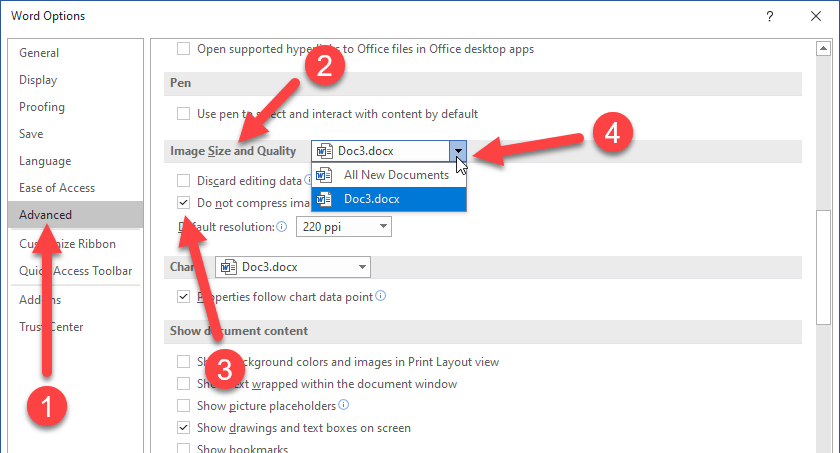Viewport: 840px width, 453px height.
Task: Click info icon next to Show picture placeholders
Action: [x=344, y=405]
